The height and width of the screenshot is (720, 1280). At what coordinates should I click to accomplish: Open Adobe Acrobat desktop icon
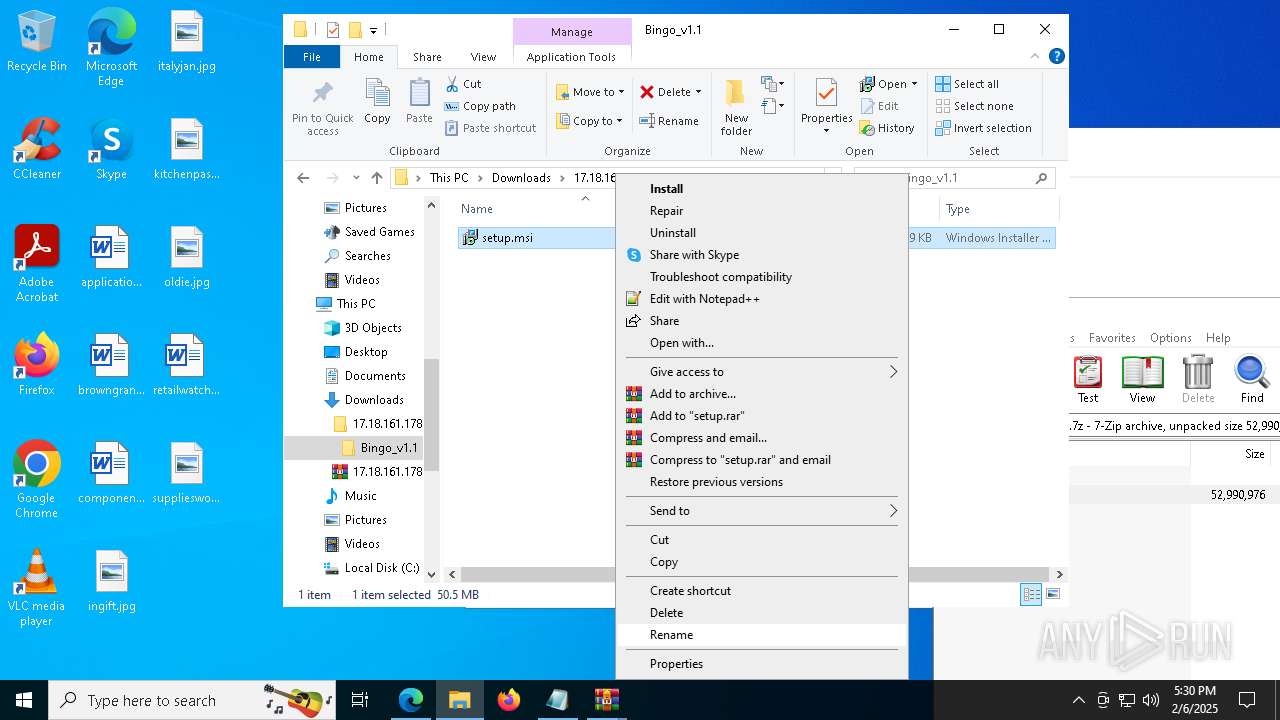point(37,264)
